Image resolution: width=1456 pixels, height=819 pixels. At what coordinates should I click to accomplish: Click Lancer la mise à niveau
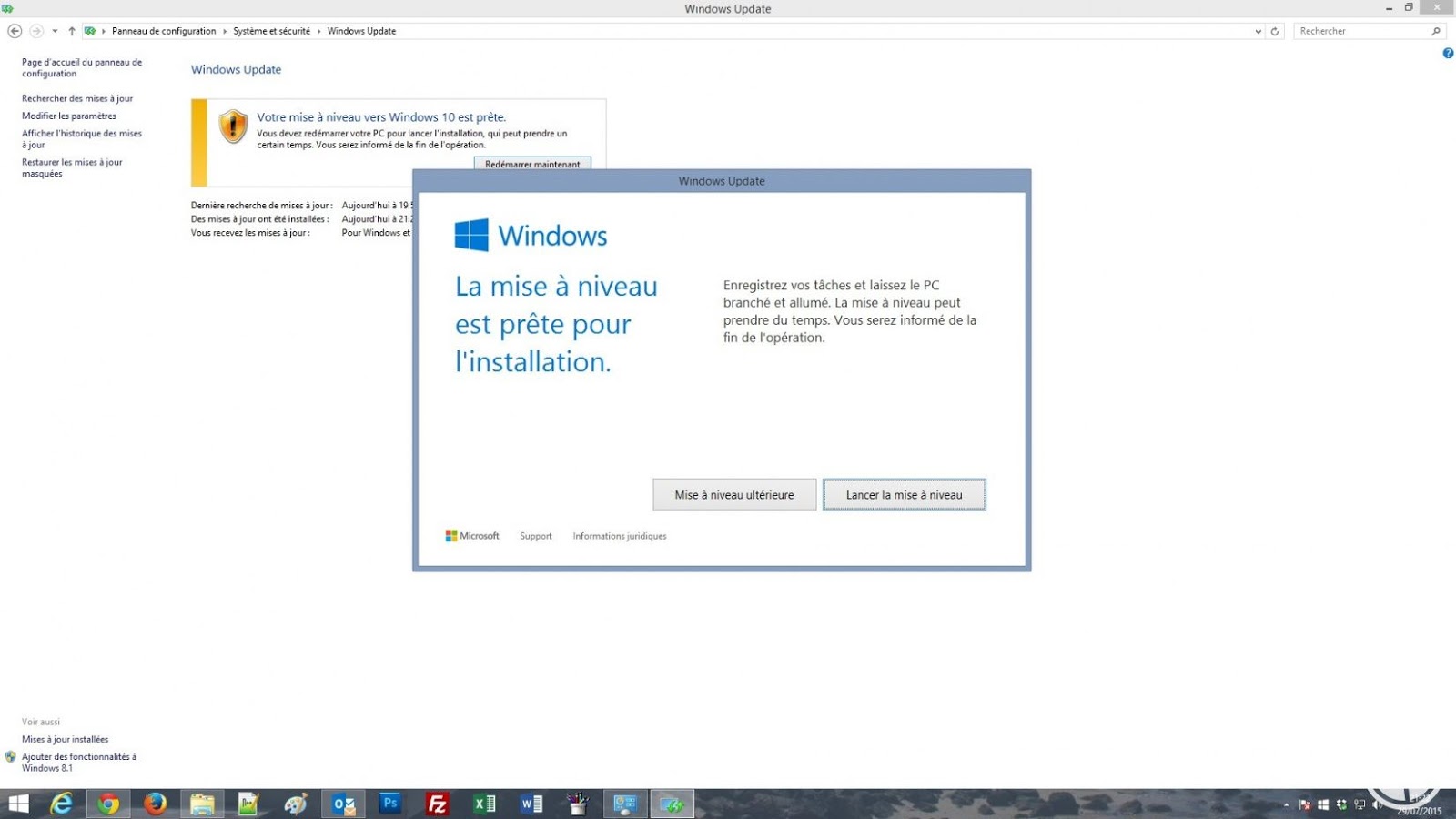click(x=904, y=495)
